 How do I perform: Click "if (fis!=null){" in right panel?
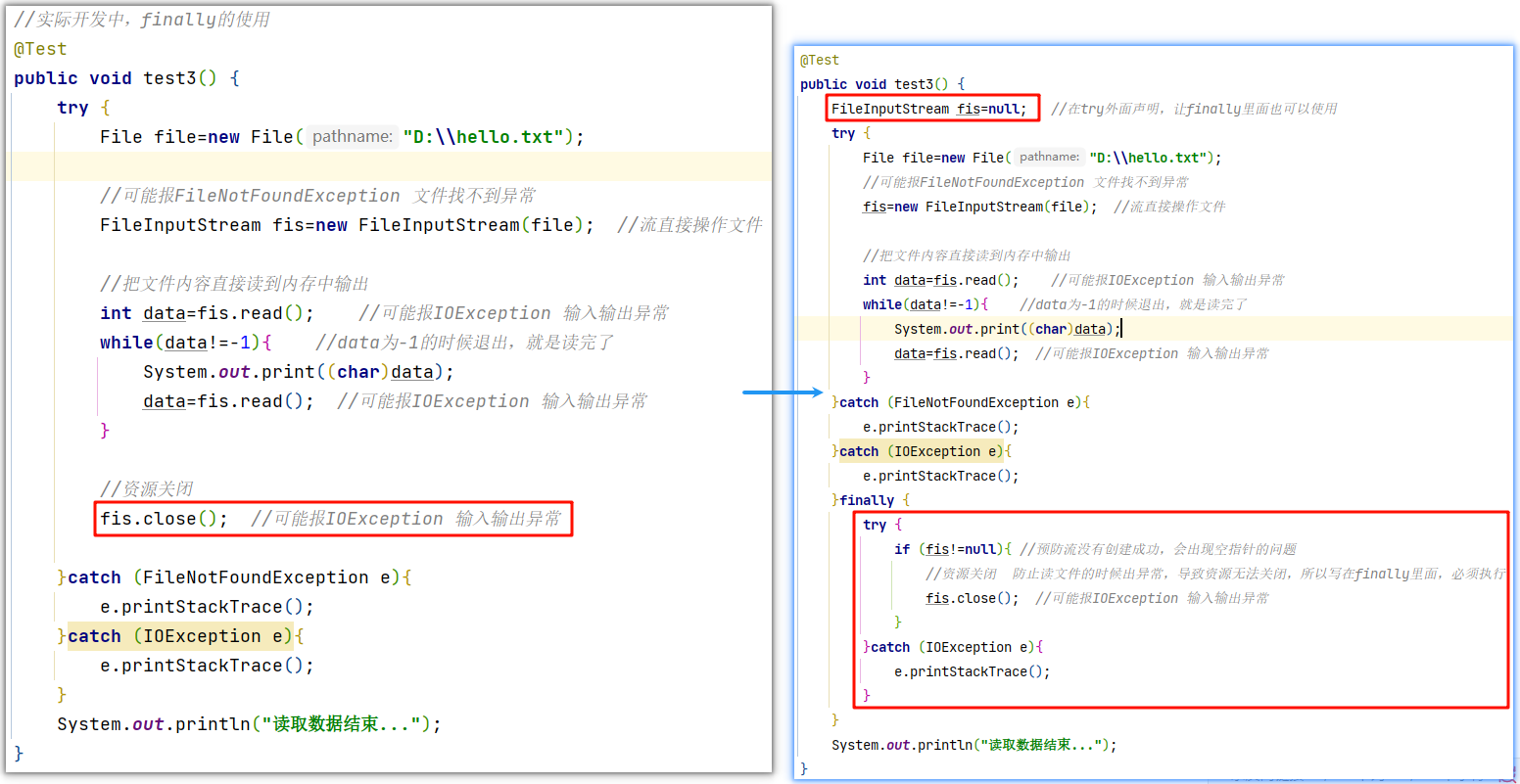[953, 549]
